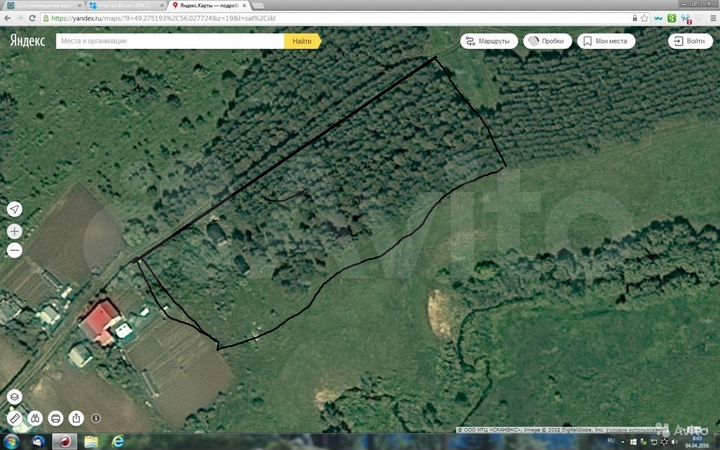Zoom in with the plus button
The height and width of the screenshot is (450, 720).
(14, 231)
